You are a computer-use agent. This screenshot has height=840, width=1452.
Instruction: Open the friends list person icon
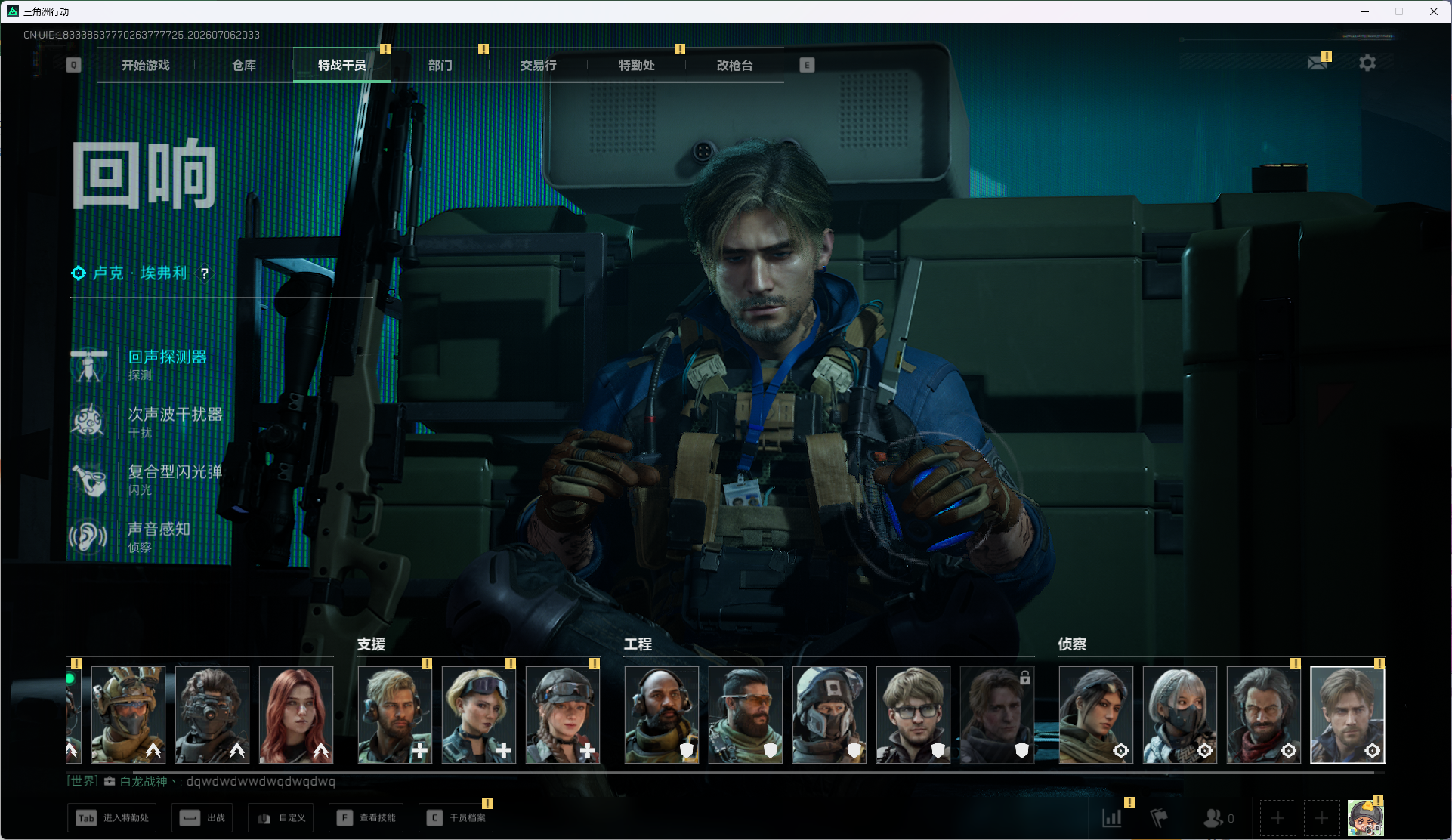[x=1213, y=818]
